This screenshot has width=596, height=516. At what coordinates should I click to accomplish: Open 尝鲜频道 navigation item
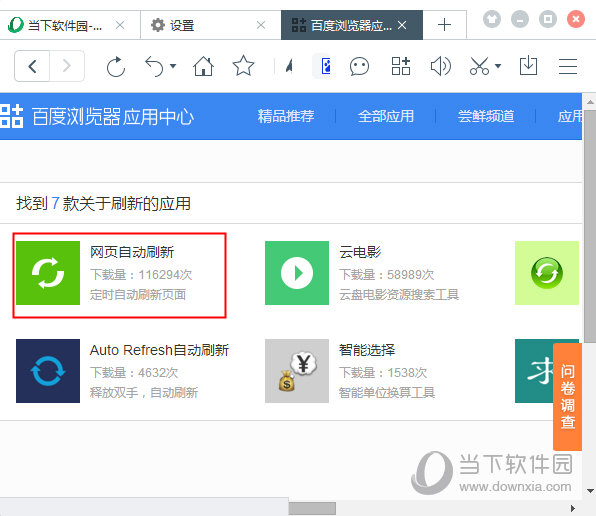(x=486, y=116)
